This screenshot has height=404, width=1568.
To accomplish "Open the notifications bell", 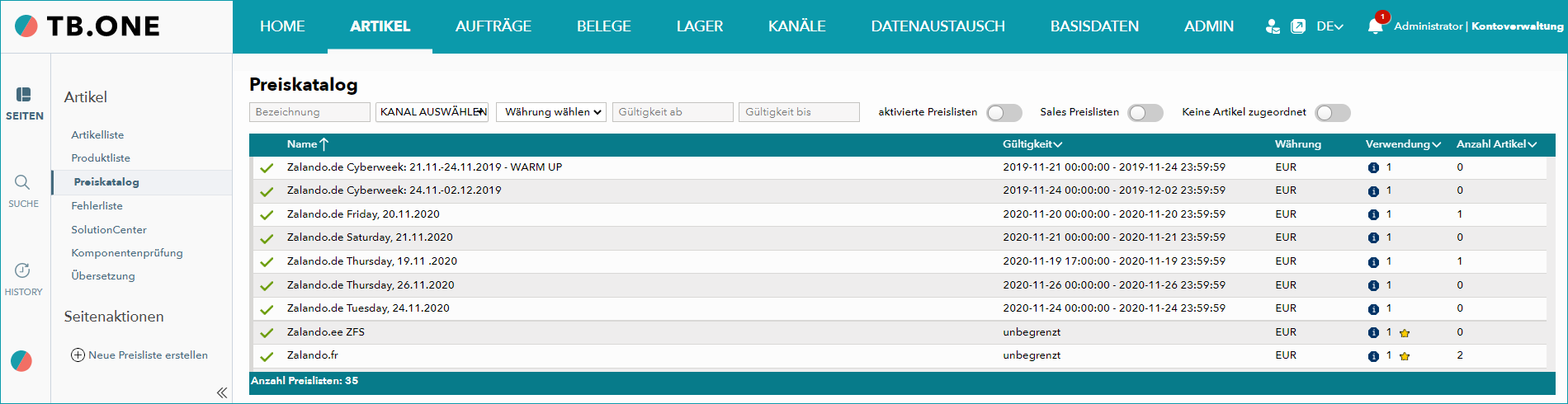I will click(1375, 26).
